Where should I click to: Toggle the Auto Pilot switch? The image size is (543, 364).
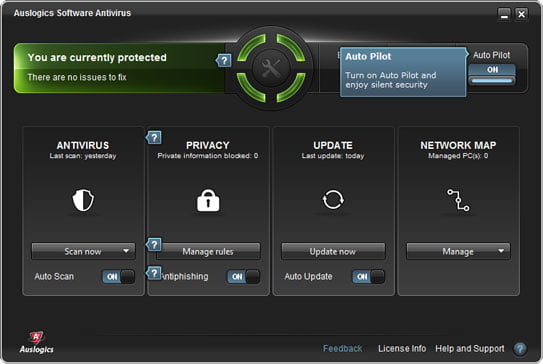point(492,75)
